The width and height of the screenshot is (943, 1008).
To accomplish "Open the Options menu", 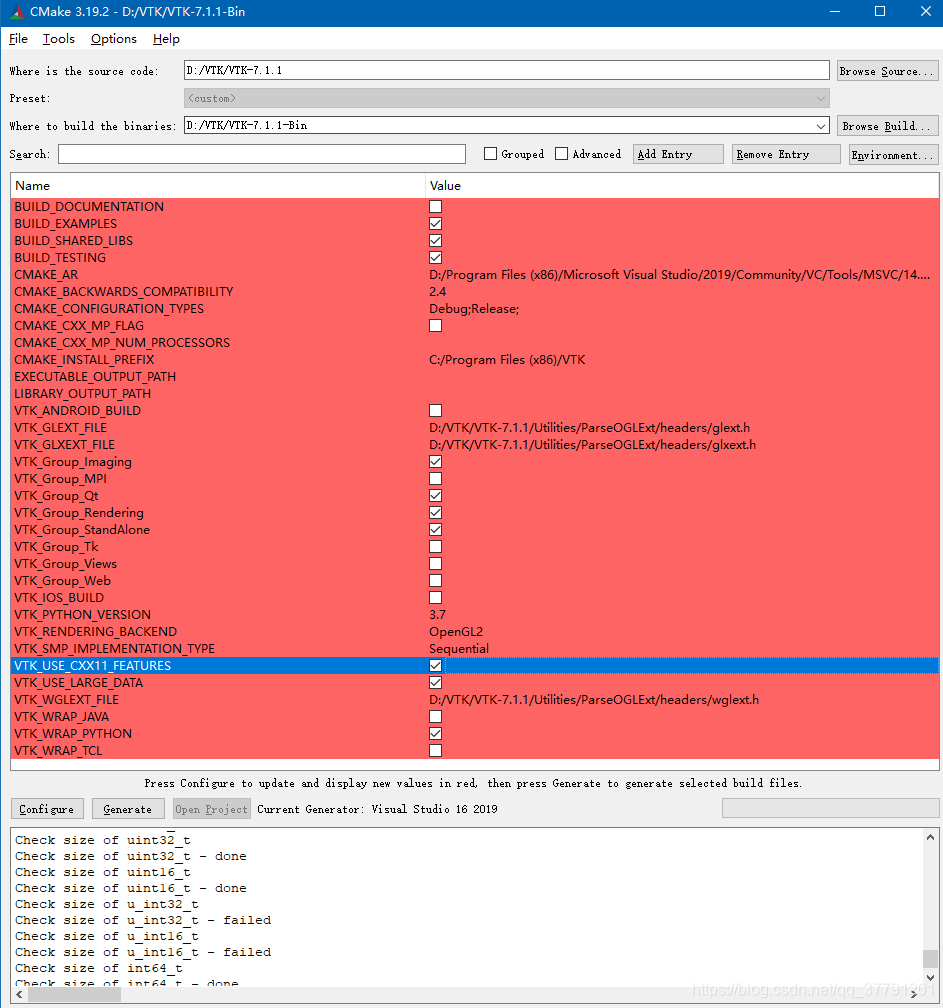I will (x=114, y=39).
